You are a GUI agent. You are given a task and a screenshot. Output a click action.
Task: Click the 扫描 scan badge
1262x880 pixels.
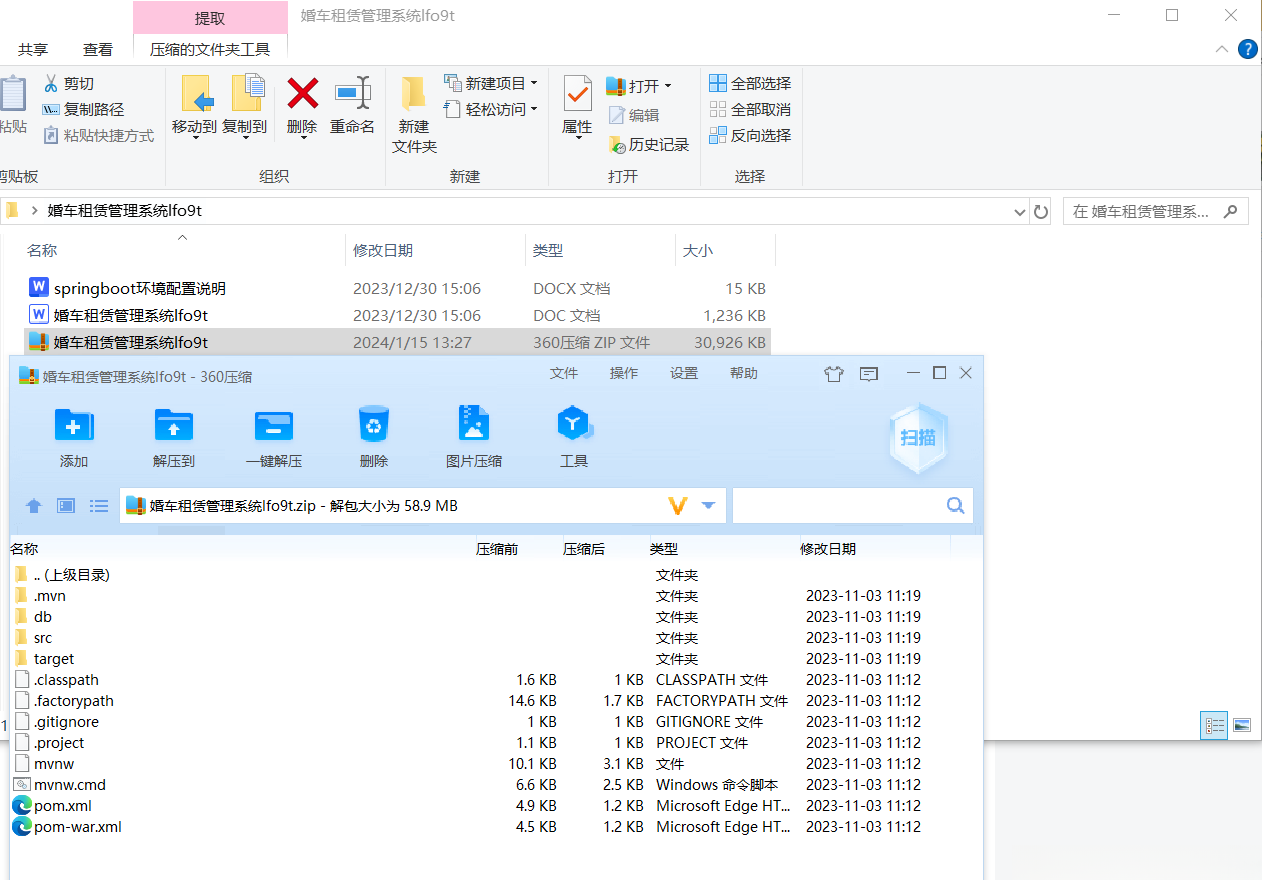918,438
